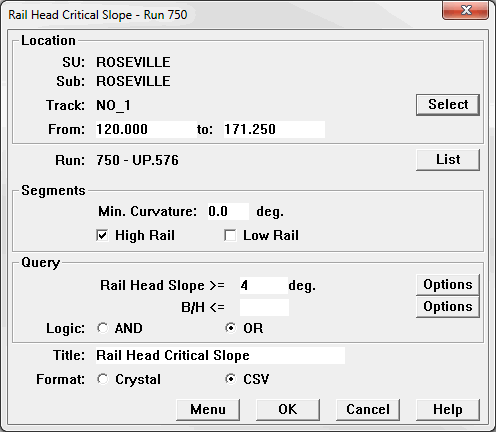Confirm the query with OK

pos(288,410)
